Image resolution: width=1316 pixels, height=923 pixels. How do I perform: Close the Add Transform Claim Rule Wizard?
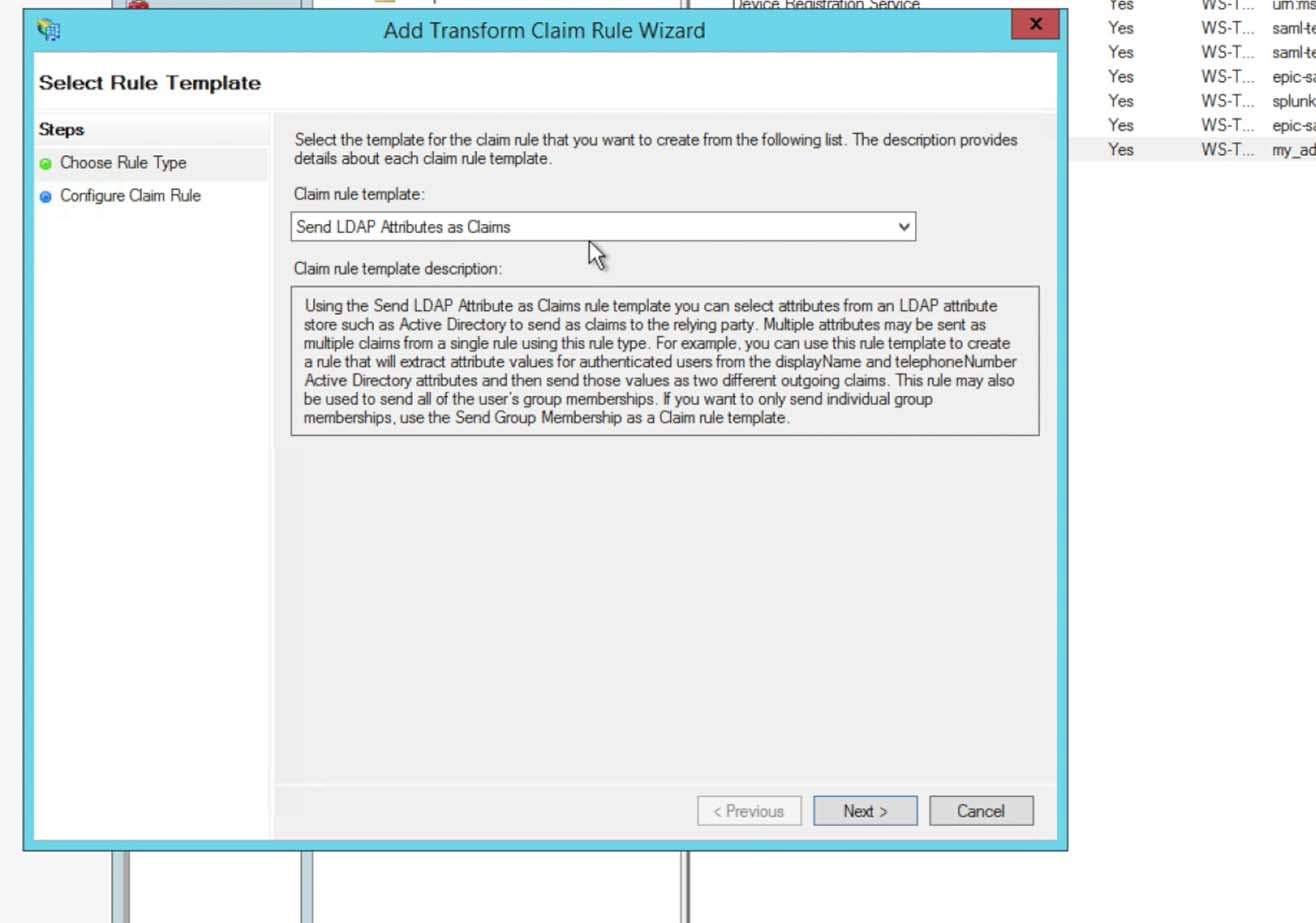click(1035, 24)
